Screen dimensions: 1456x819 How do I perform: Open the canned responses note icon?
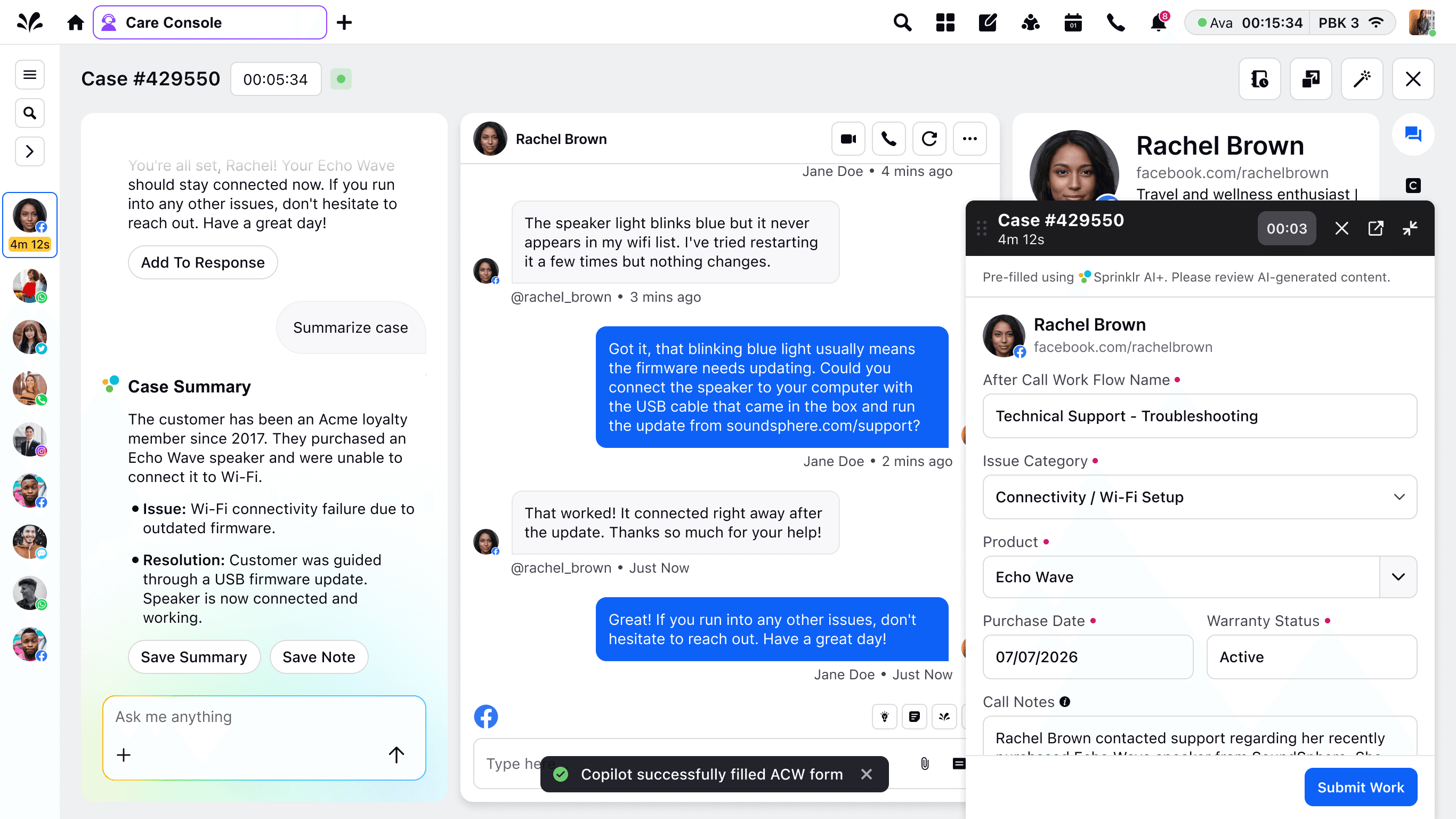coord(915,717)
